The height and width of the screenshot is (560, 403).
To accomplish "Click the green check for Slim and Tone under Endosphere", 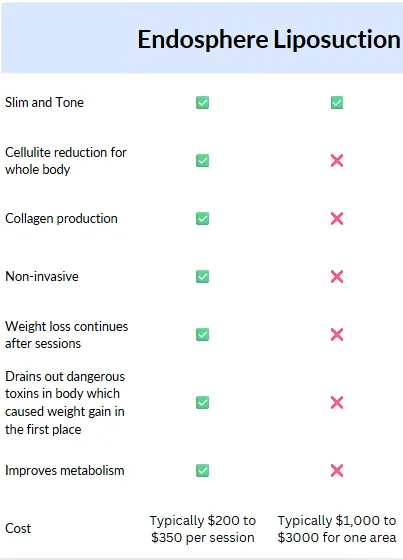I will 203,102.
